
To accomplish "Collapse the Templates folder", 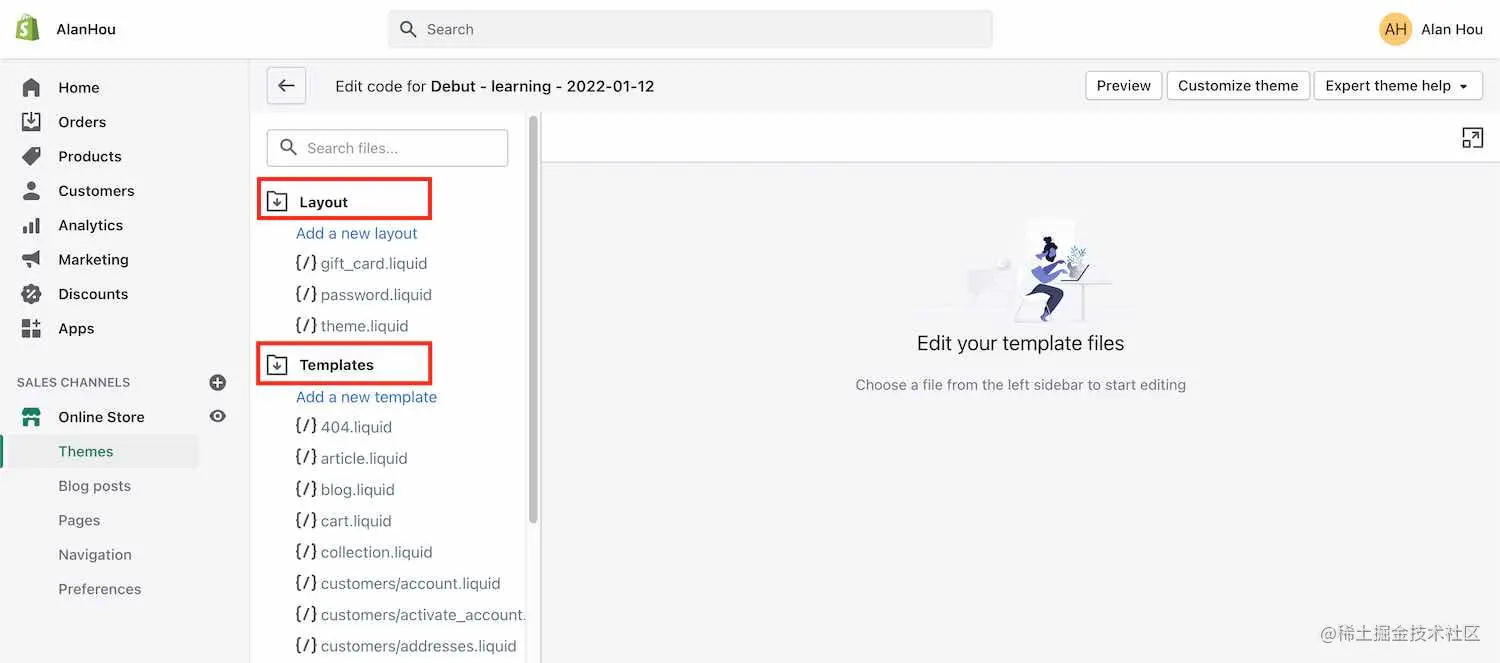I will (x=277, y=364).
